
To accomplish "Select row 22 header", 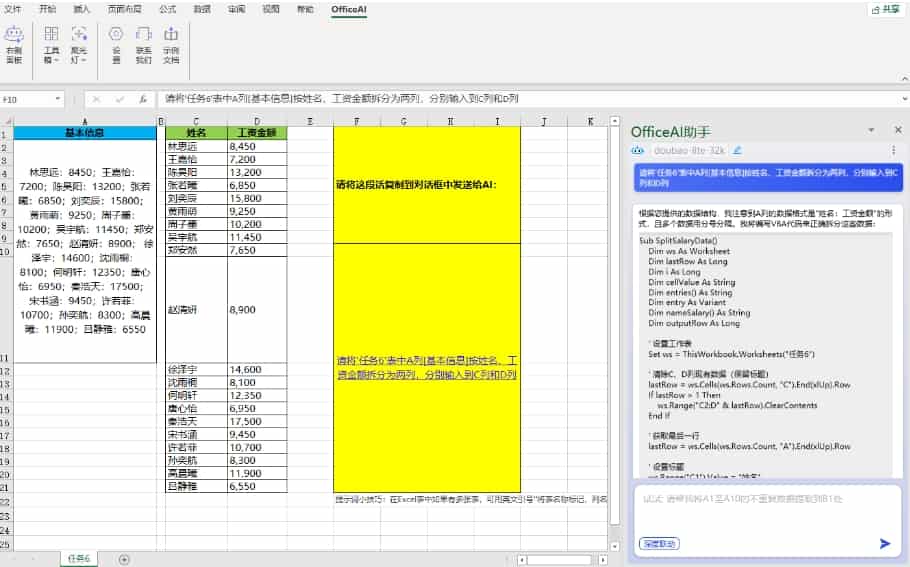I will tap(6, 502).
